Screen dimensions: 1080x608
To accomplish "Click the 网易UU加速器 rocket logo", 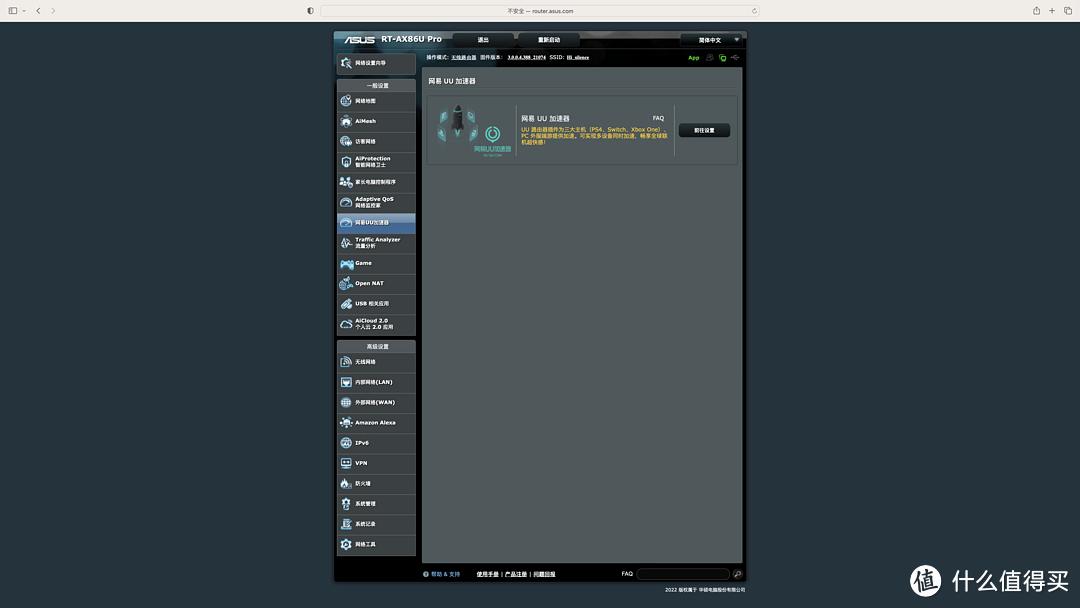I will [474, 131].
